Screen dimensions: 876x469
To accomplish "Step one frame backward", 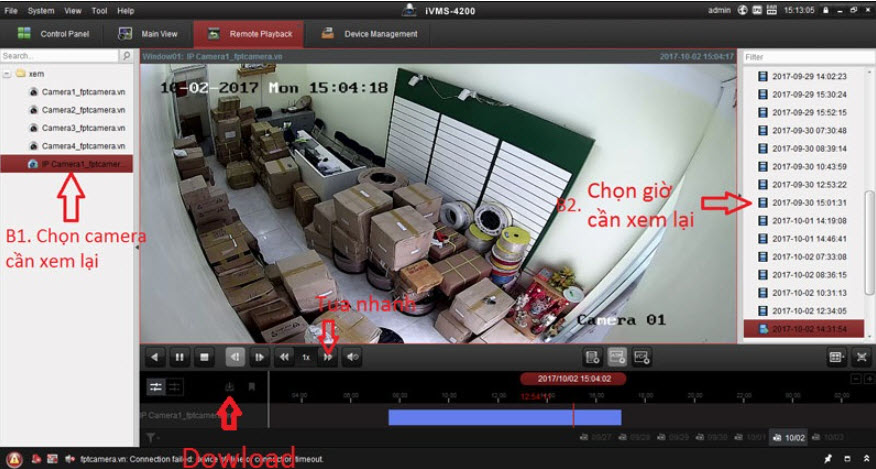I will [235, 357].
